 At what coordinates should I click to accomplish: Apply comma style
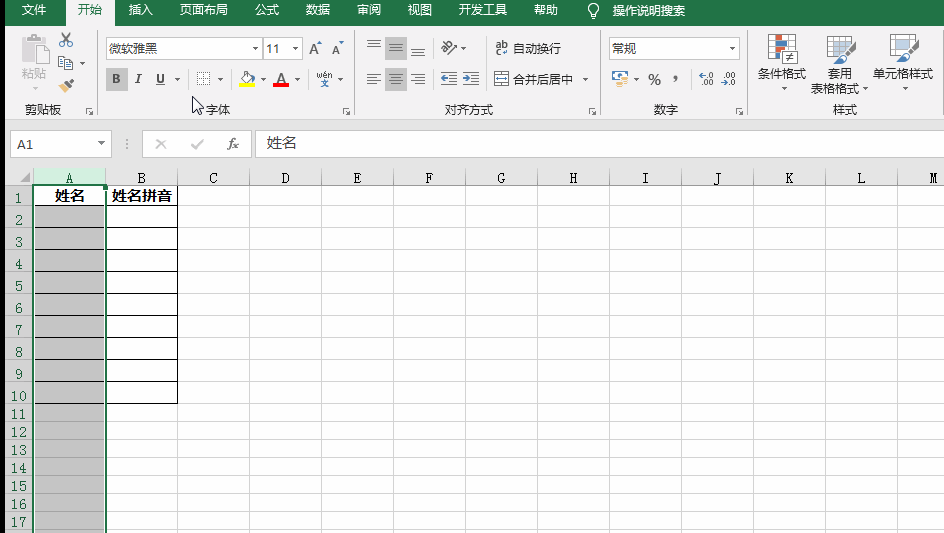675,79
